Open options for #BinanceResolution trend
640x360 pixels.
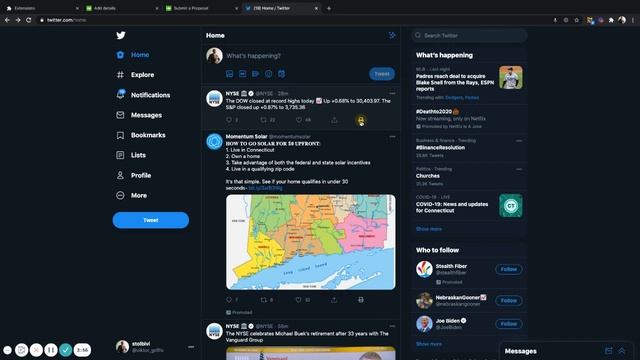pyautogui.click(x=519, y=141)
